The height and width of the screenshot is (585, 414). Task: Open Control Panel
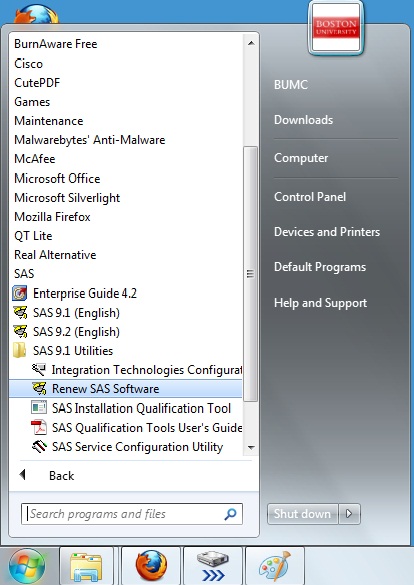click(310, 197)
